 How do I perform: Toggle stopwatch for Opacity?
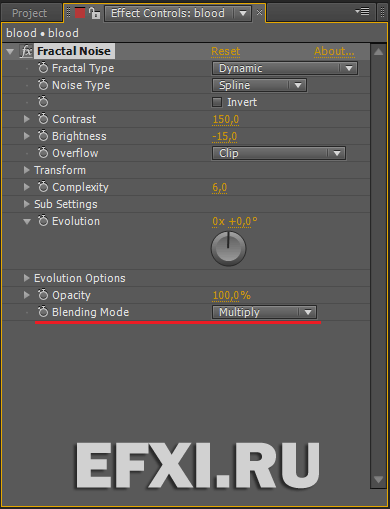pos(43,295)
